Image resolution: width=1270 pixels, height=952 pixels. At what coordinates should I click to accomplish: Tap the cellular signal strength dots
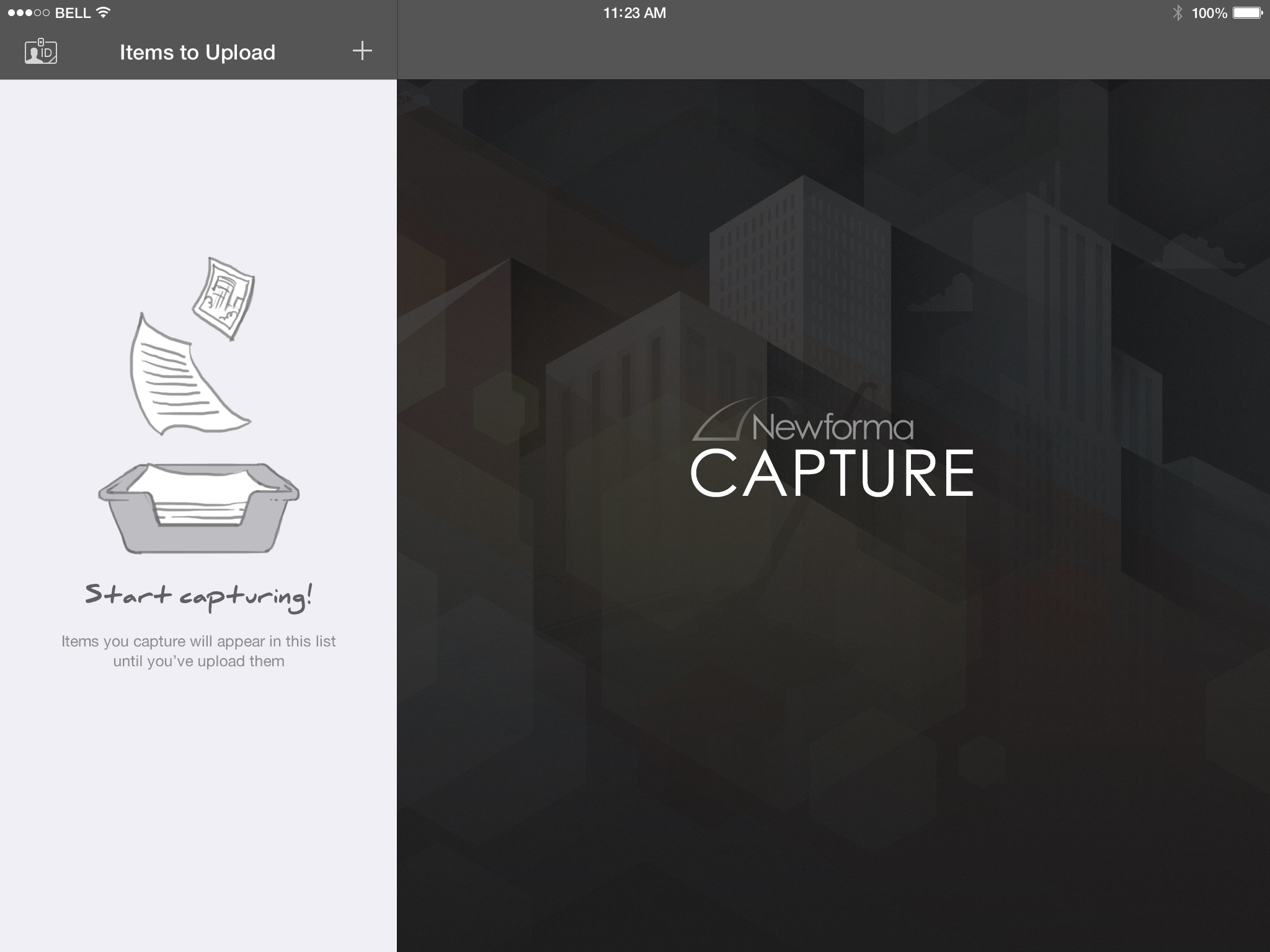coord(29,13)
